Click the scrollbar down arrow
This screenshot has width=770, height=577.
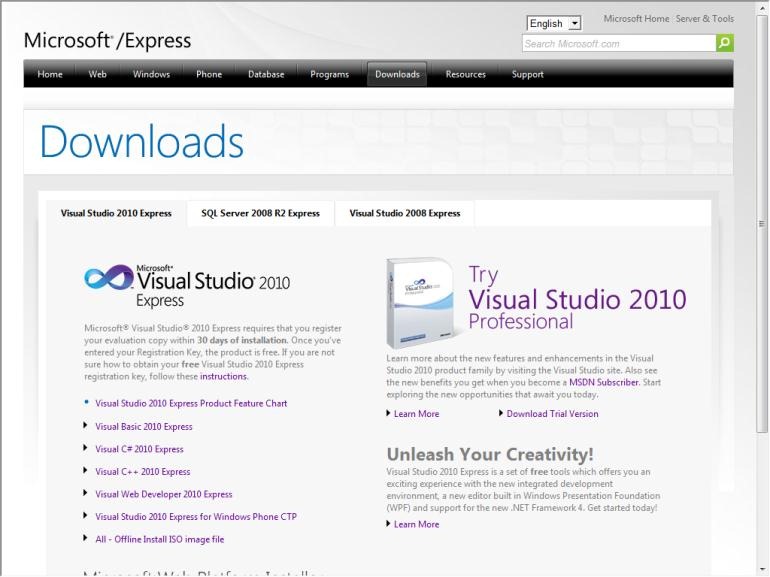tap(762, 568)
